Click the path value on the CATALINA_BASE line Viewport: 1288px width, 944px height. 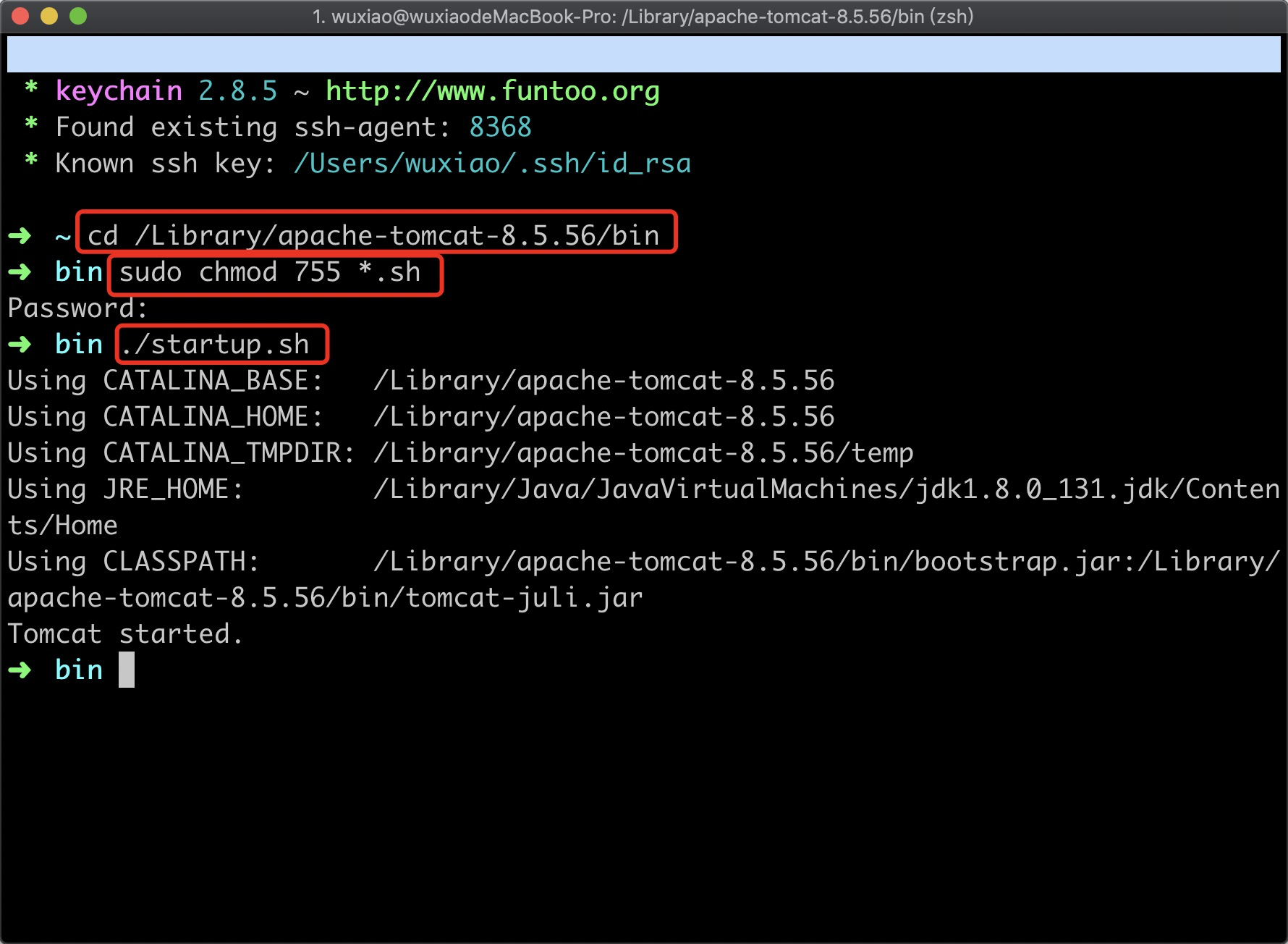pyautogui.click(x=604, y=381)
